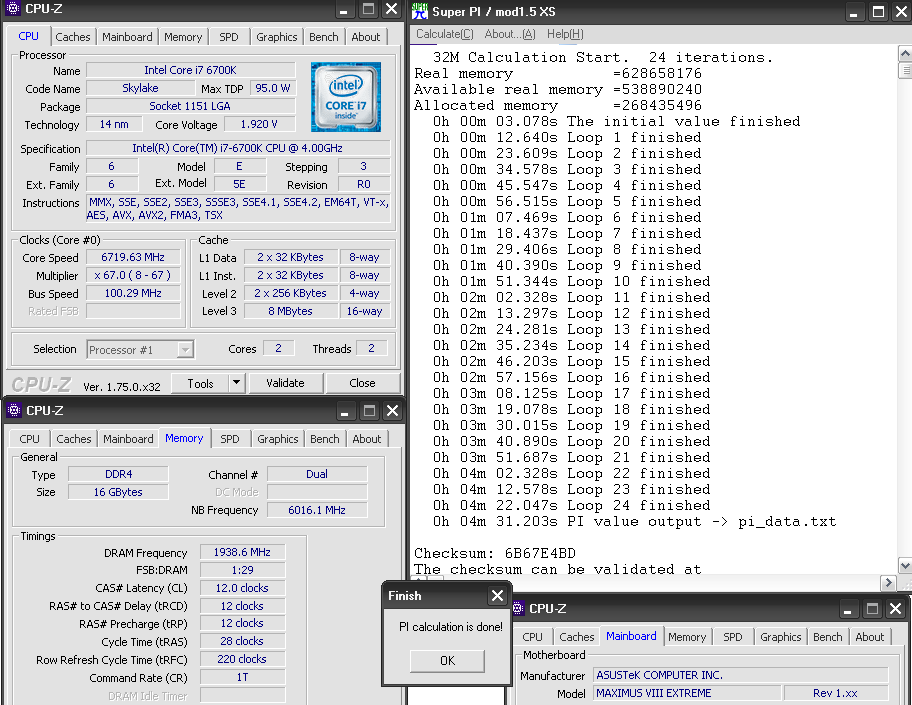Click the Multiplier value x 67.0 ( 8 - 67 )
The height and width of the screenshot is (705, 912).
click(133, 275)
